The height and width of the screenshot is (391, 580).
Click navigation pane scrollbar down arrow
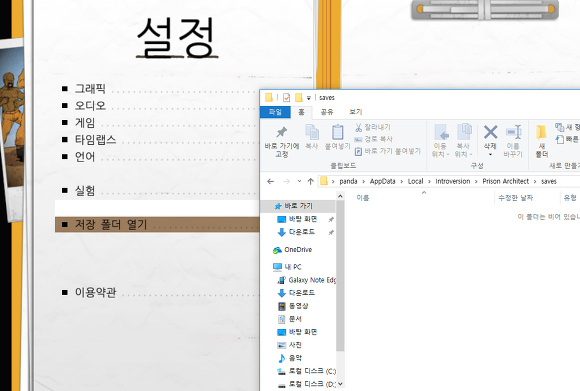340,384
